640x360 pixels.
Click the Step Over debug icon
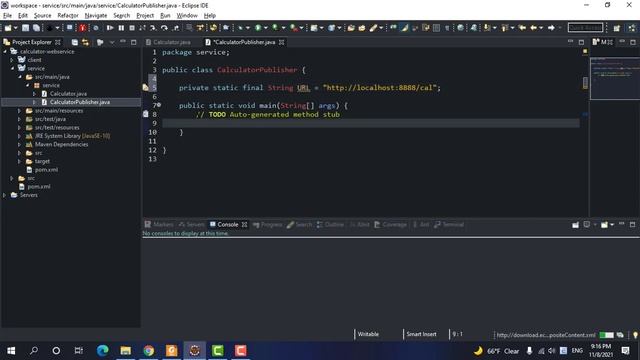pyautogui.click(x=164, y=28)
